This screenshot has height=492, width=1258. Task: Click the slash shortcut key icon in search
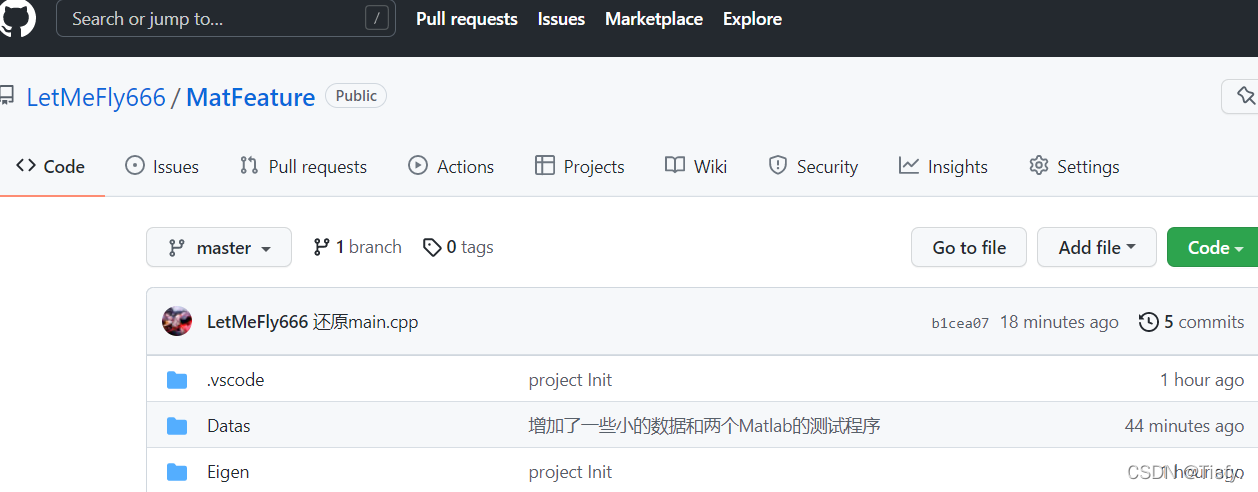tap(376, 19)
